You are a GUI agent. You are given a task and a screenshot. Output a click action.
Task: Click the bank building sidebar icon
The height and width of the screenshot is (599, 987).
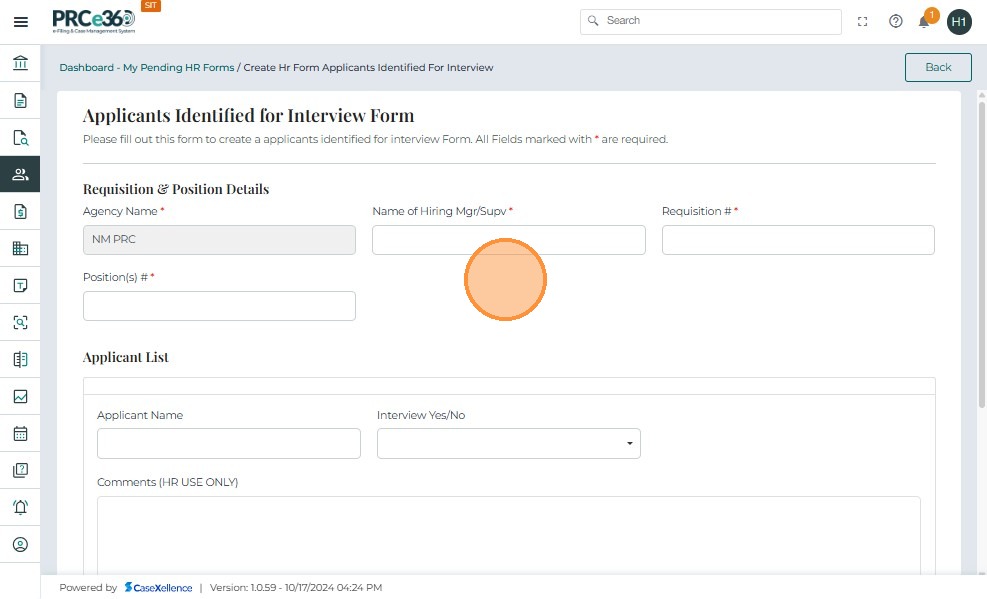pyautogui.click(x=20, y=64)
